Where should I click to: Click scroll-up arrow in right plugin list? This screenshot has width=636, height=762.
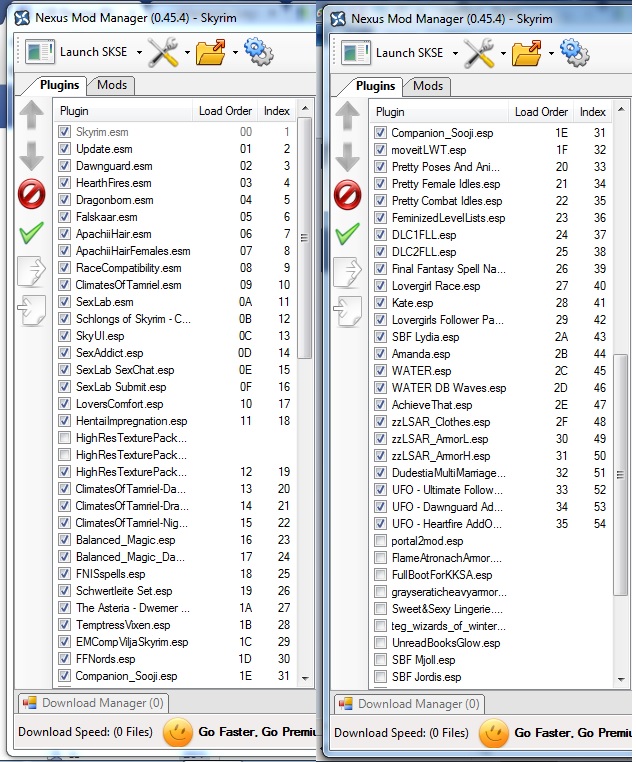(621, 109)
